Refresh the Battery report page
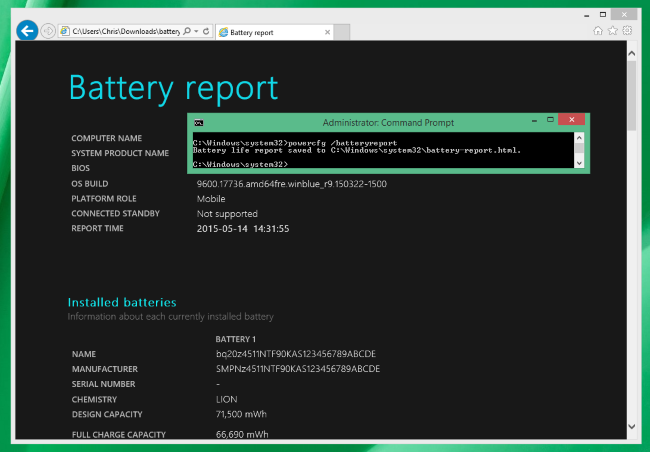The image size is (650, 452). [206, 31]
